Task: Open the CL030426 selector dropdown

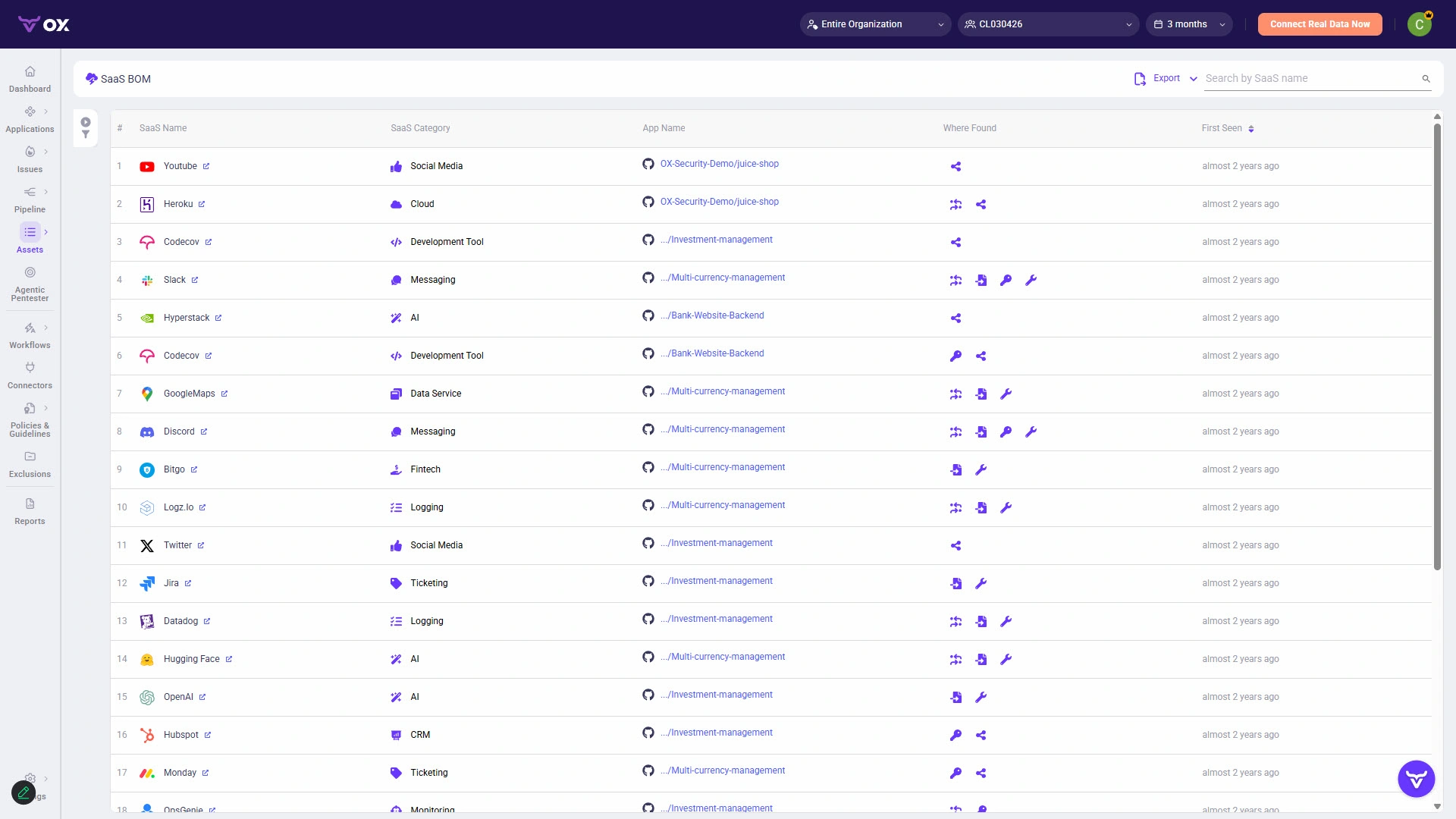Action: (1048, 24)
